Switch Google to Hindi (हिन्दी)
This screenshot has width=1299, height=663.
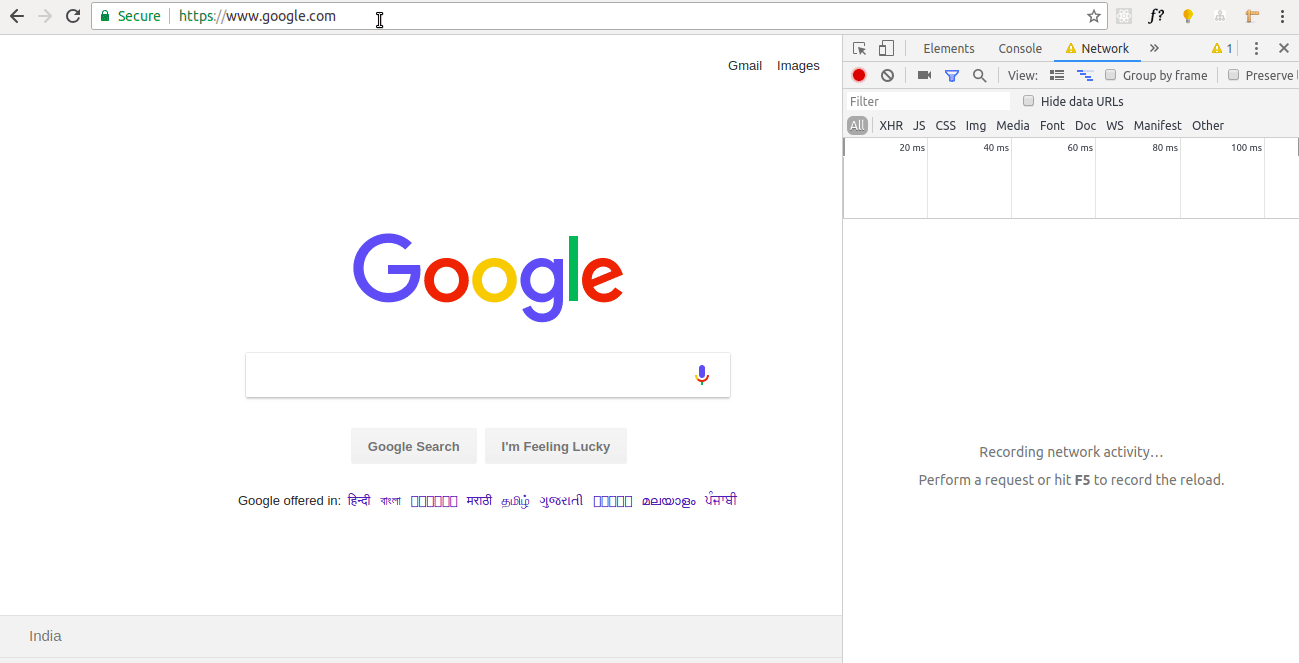point(359,500)
